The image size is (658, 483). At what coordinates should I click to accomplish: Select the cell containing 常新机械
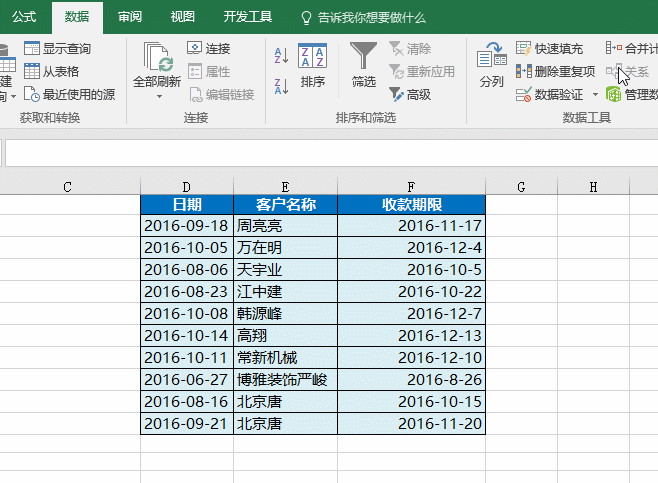click(285, 358)
